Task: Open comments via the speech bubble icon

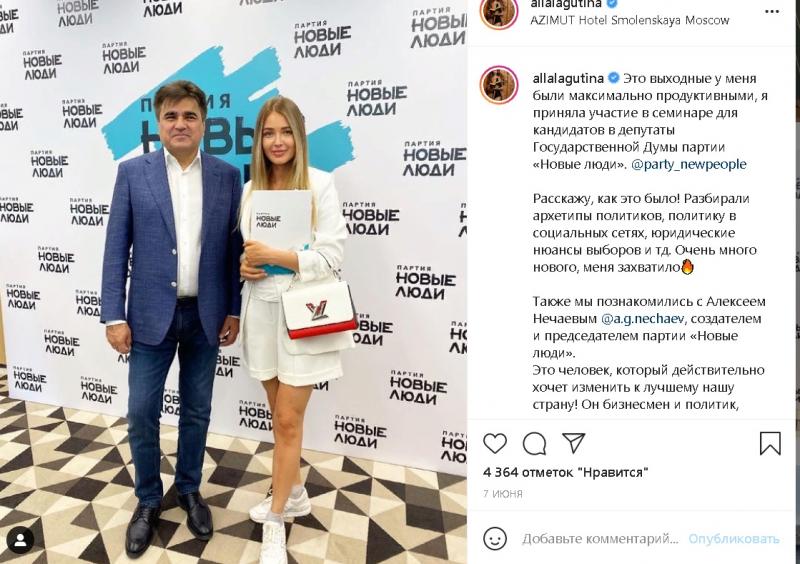Action: [x=534, y=444]
